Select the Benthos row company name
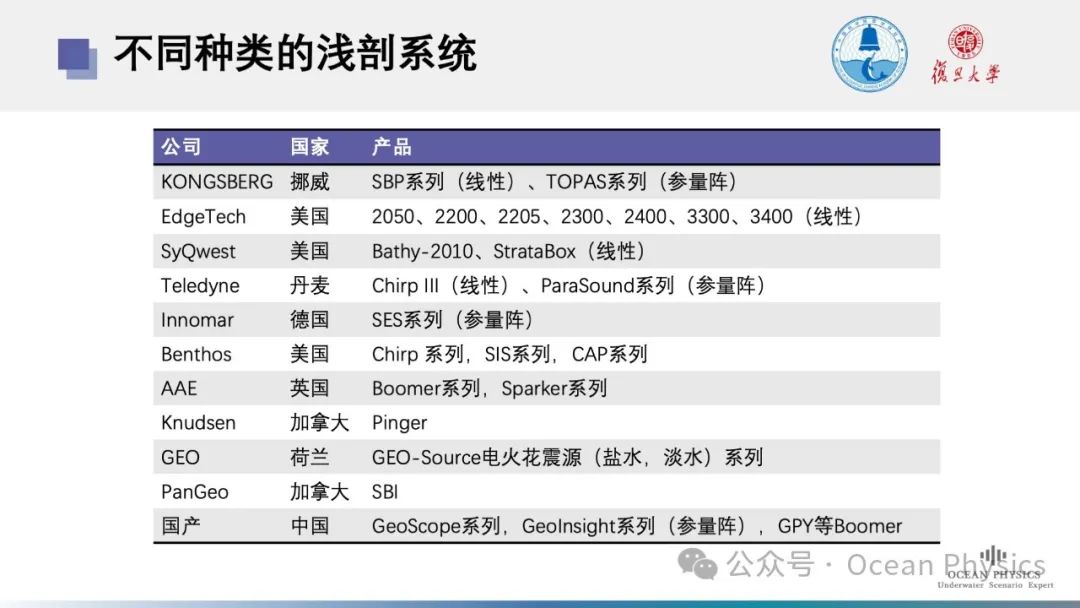Screen dimensions: 1080x608 click(x=196, y=354)
